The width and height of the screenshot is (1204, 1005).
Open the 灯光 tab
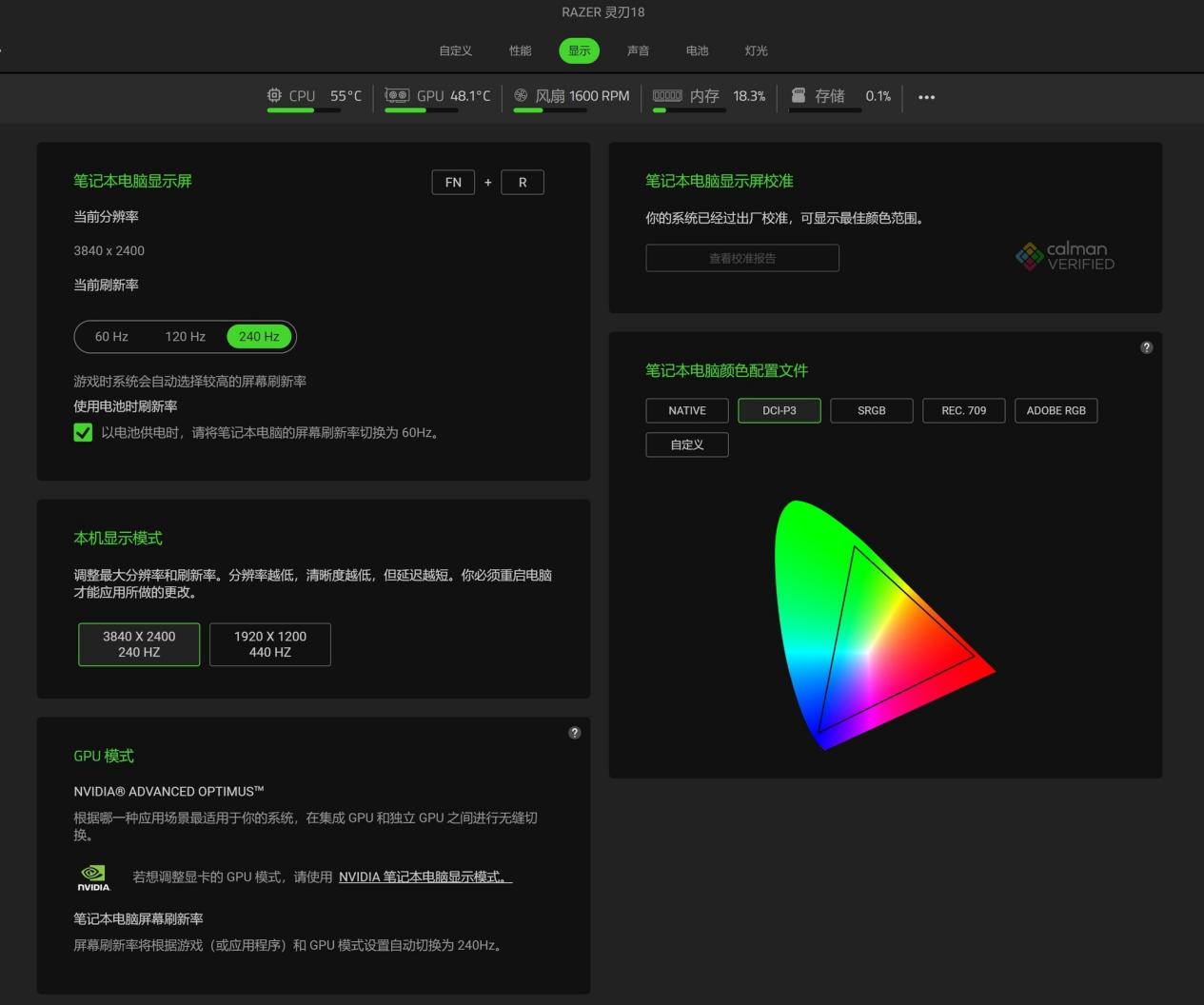point(756,50)
